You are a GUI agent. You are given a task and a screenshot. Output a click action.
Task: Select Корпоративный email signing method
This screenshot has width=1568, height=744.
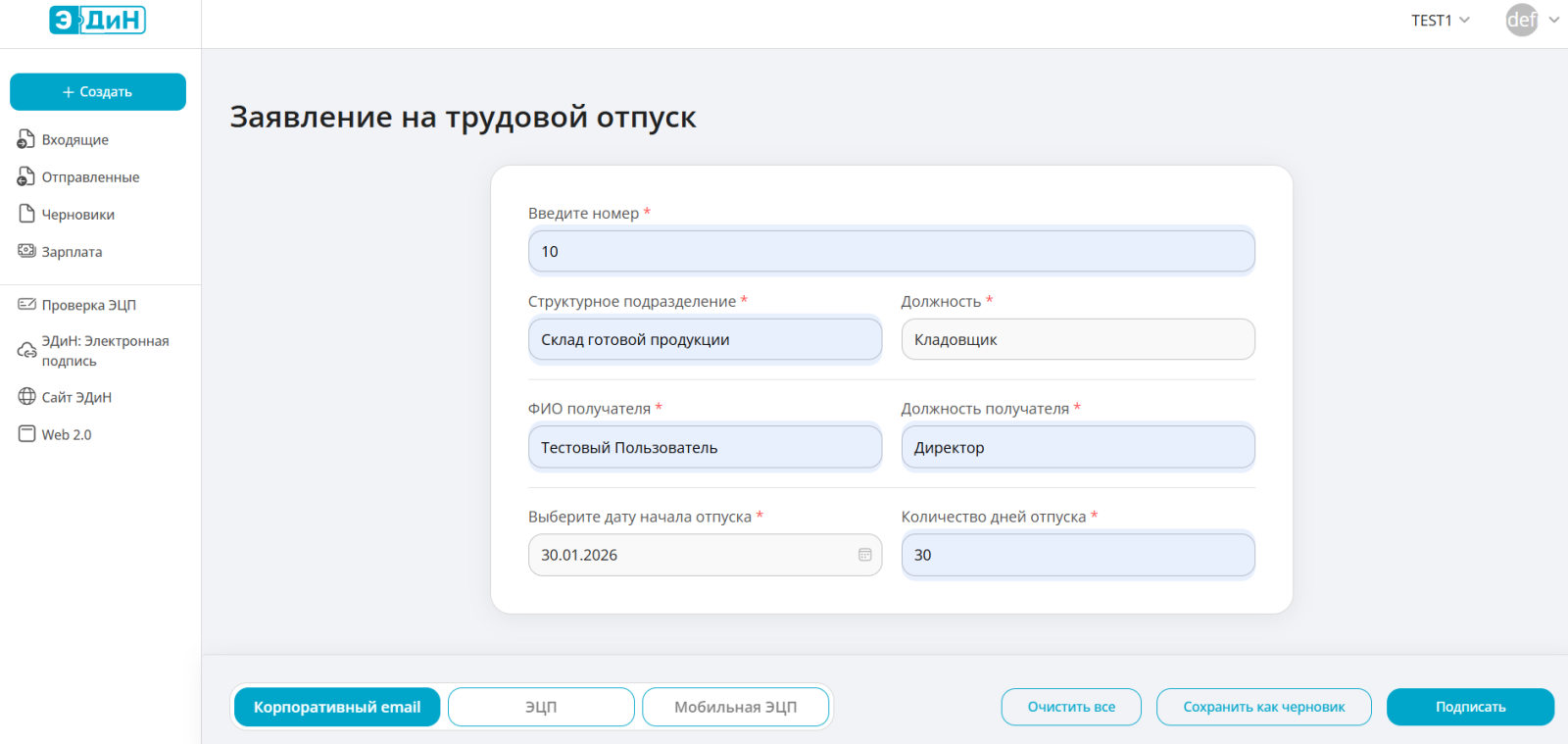(x=336, y=707)
